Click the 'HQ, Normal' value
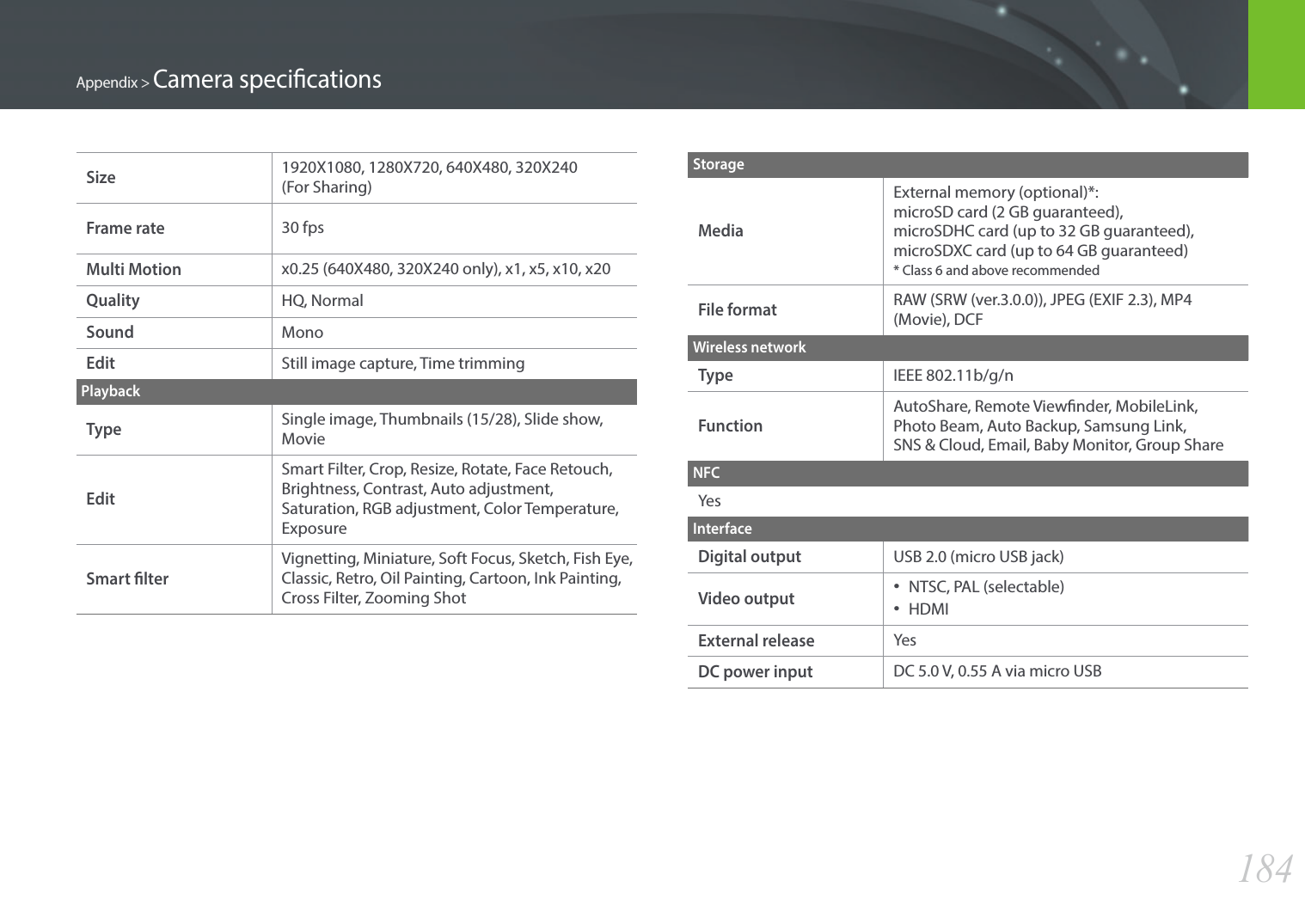 (322, 301)
